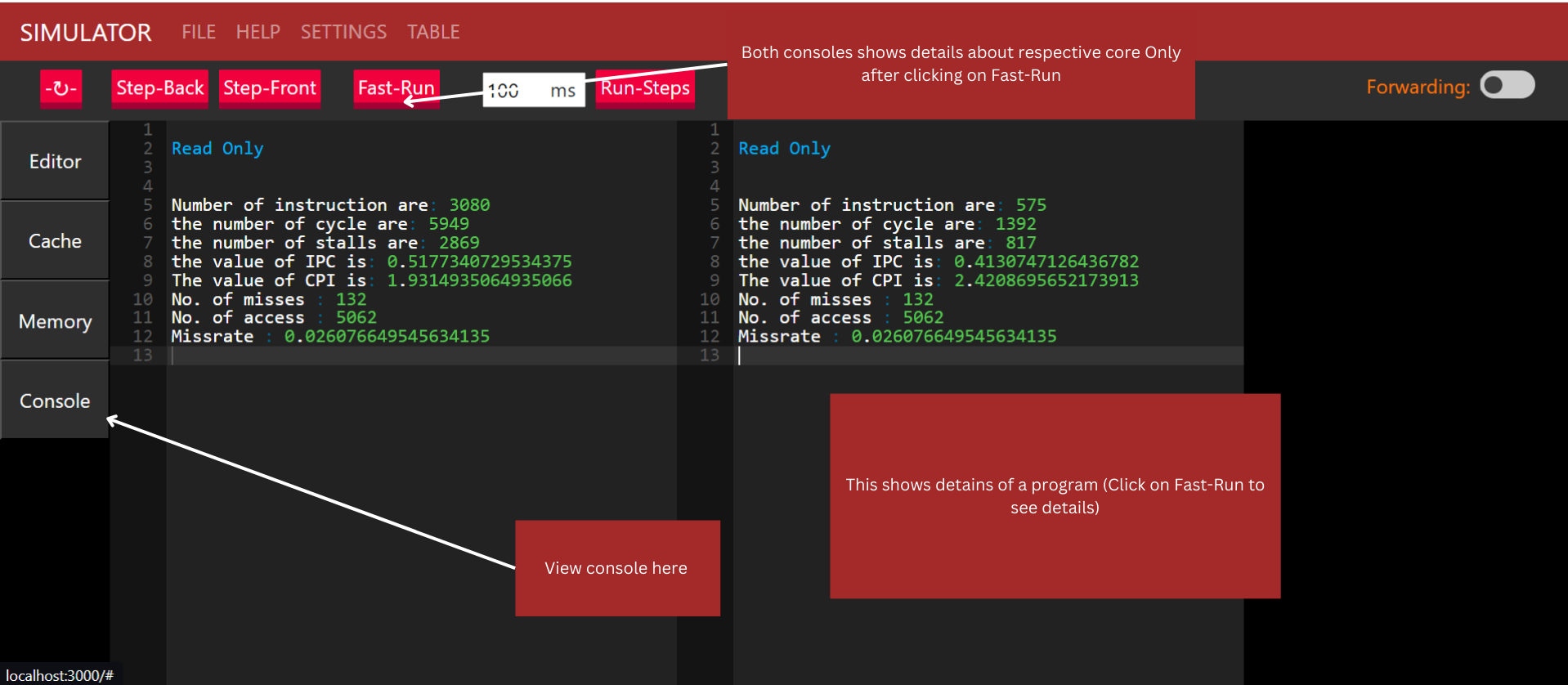Click the left console's Missrate line
This screenshot has width=1568, height=685.
pos(330,337)
